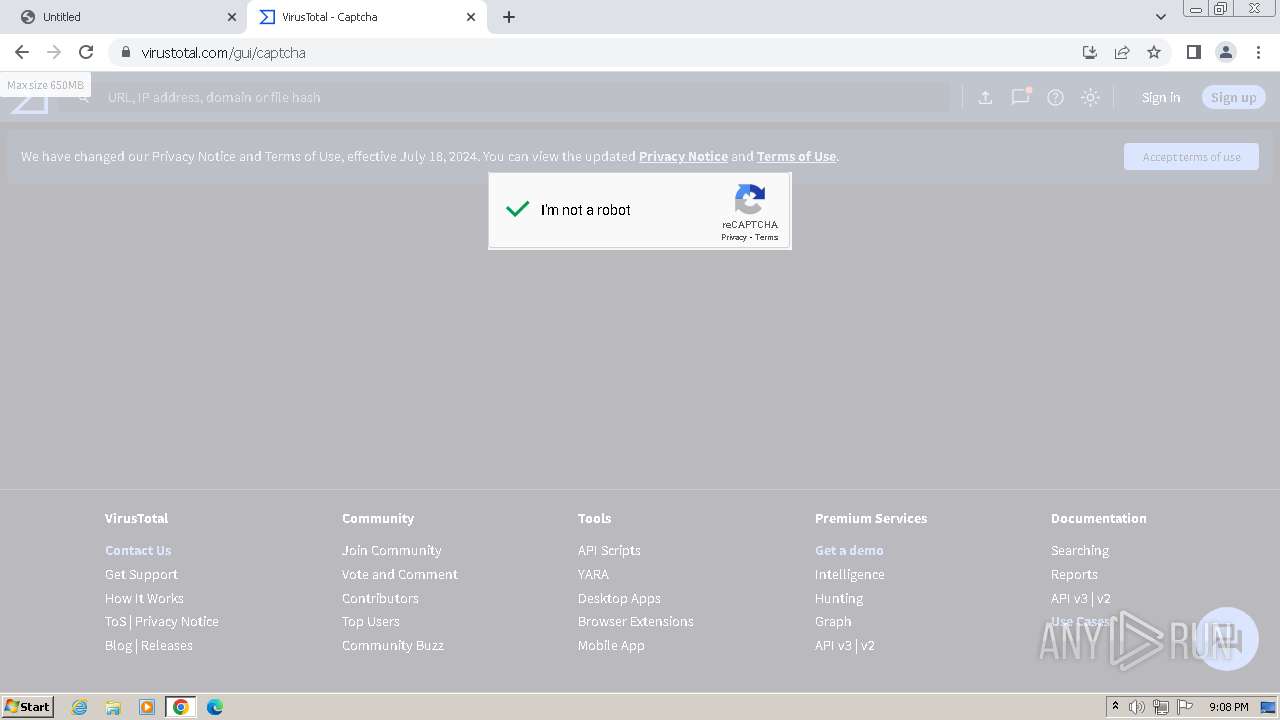Screen dimensions: 1280x720
Task: Open Hunting link
Action: 839,598
